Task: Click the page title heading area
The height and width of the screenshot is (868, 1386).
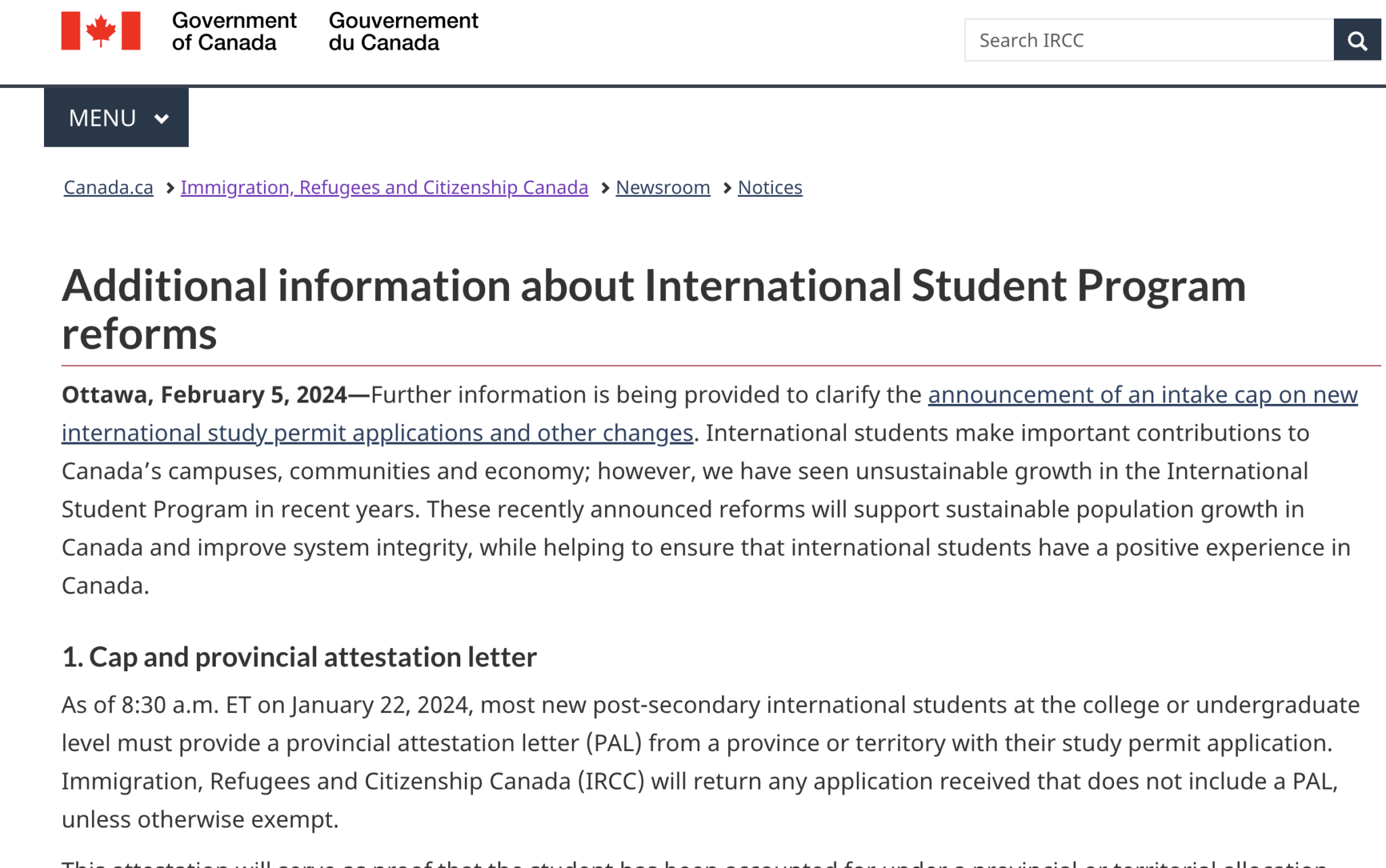Action: click(x=653, y=308)
